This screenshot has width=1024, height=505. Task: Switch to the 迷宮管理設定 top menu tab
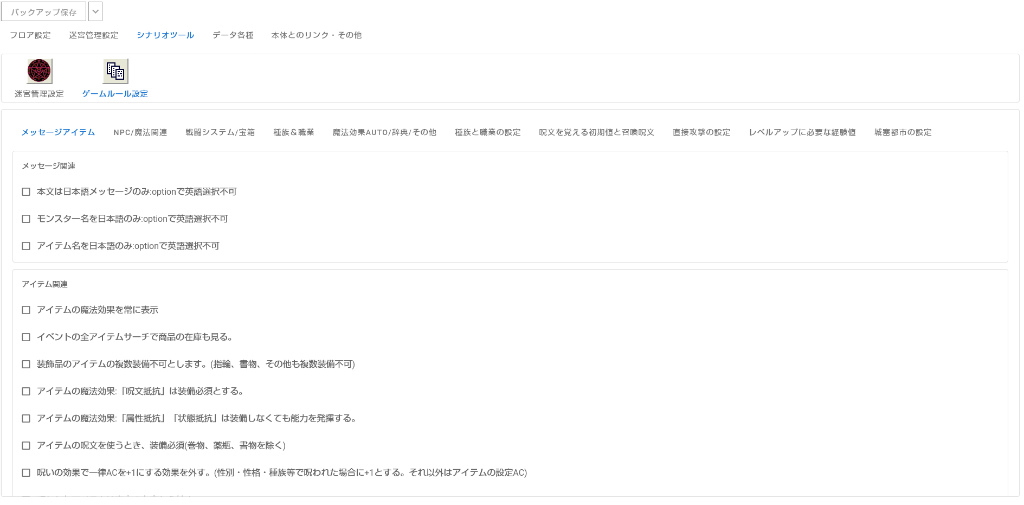point(93,35)
